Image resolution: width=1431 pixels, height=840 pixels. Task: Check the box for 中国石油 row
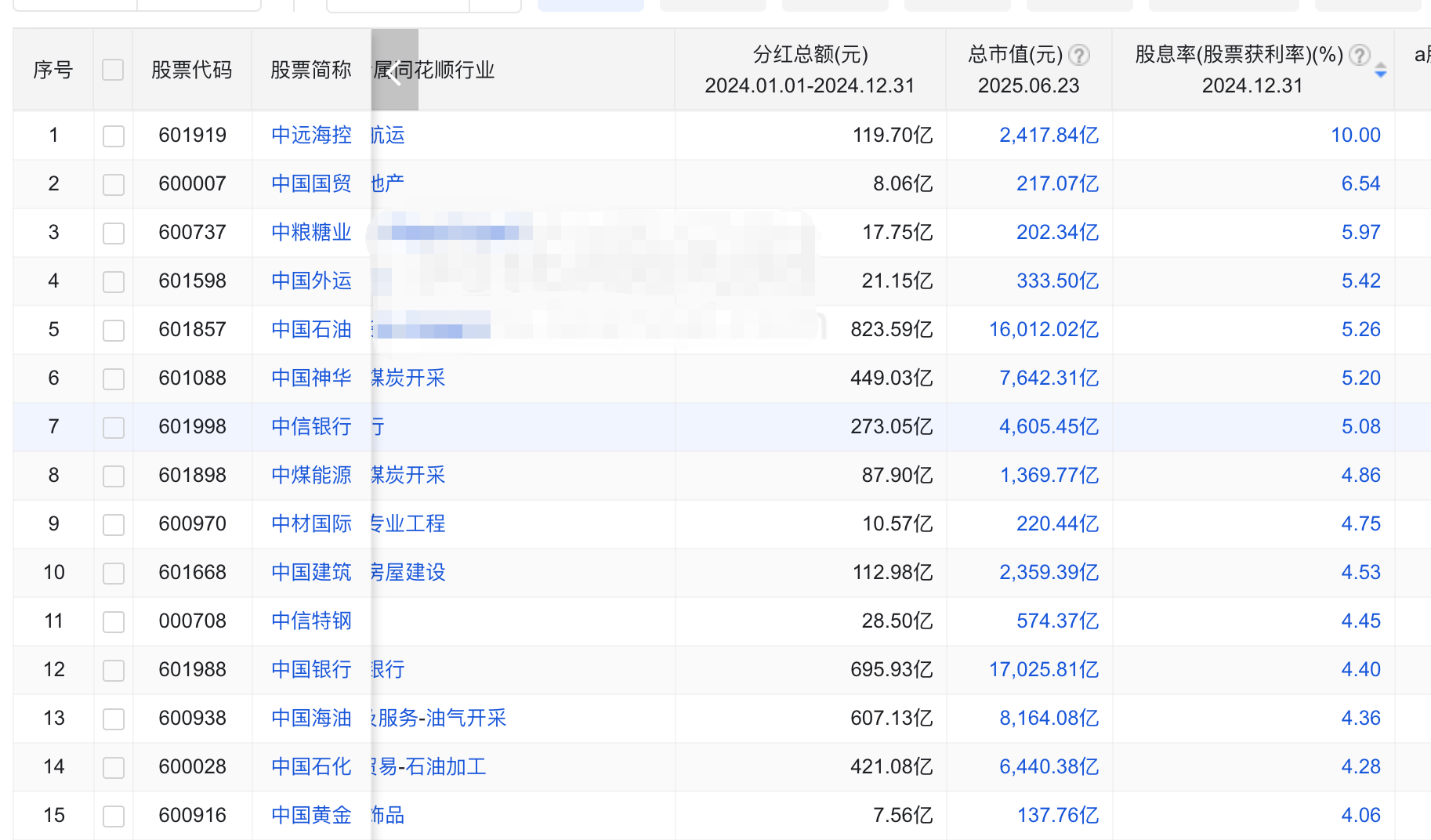click(x=114, y=331)
